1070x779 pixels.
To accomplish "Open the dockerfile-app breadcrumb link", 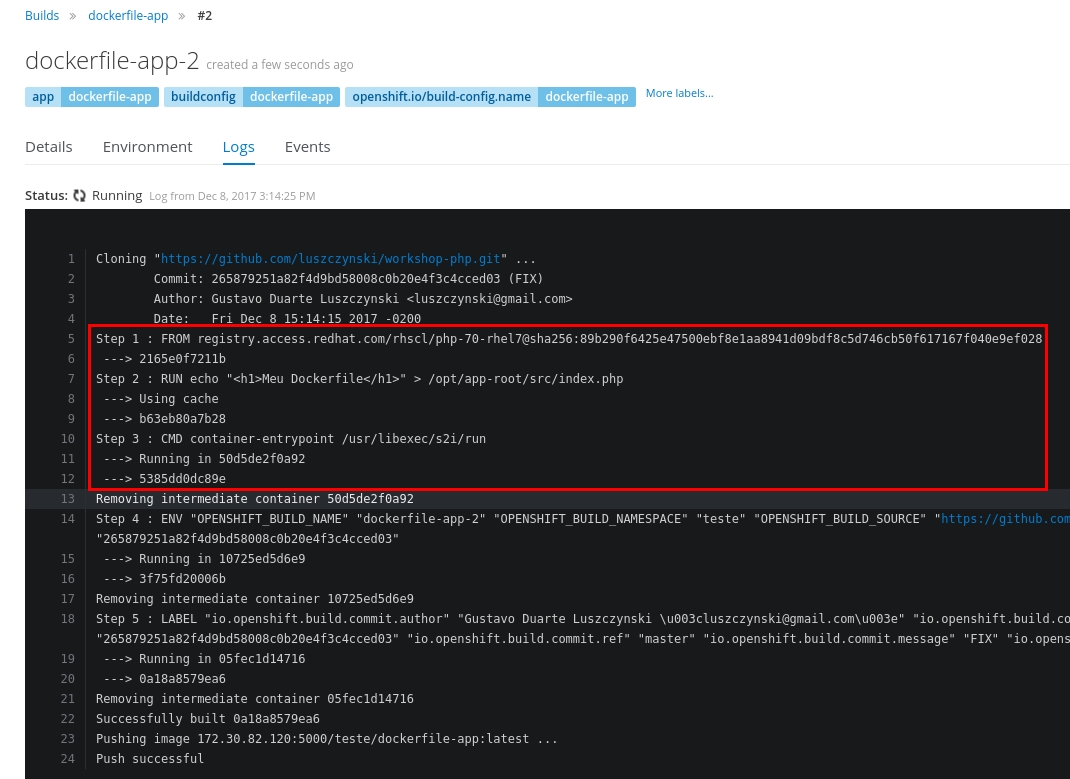I will point(128,16).
